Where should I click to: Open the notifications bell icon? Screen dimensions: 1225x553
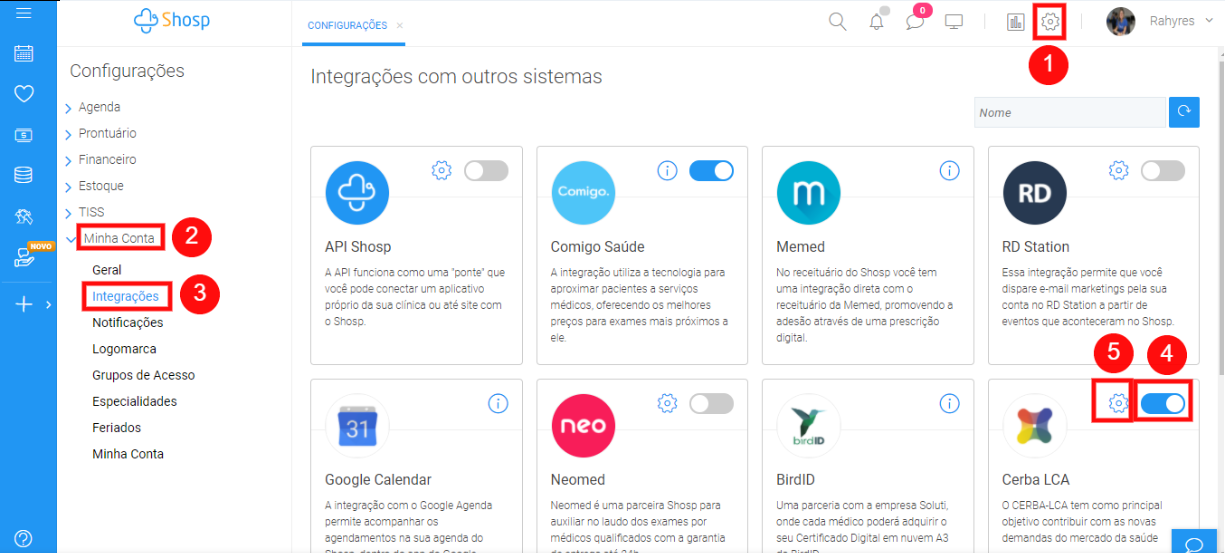(877, 22)
